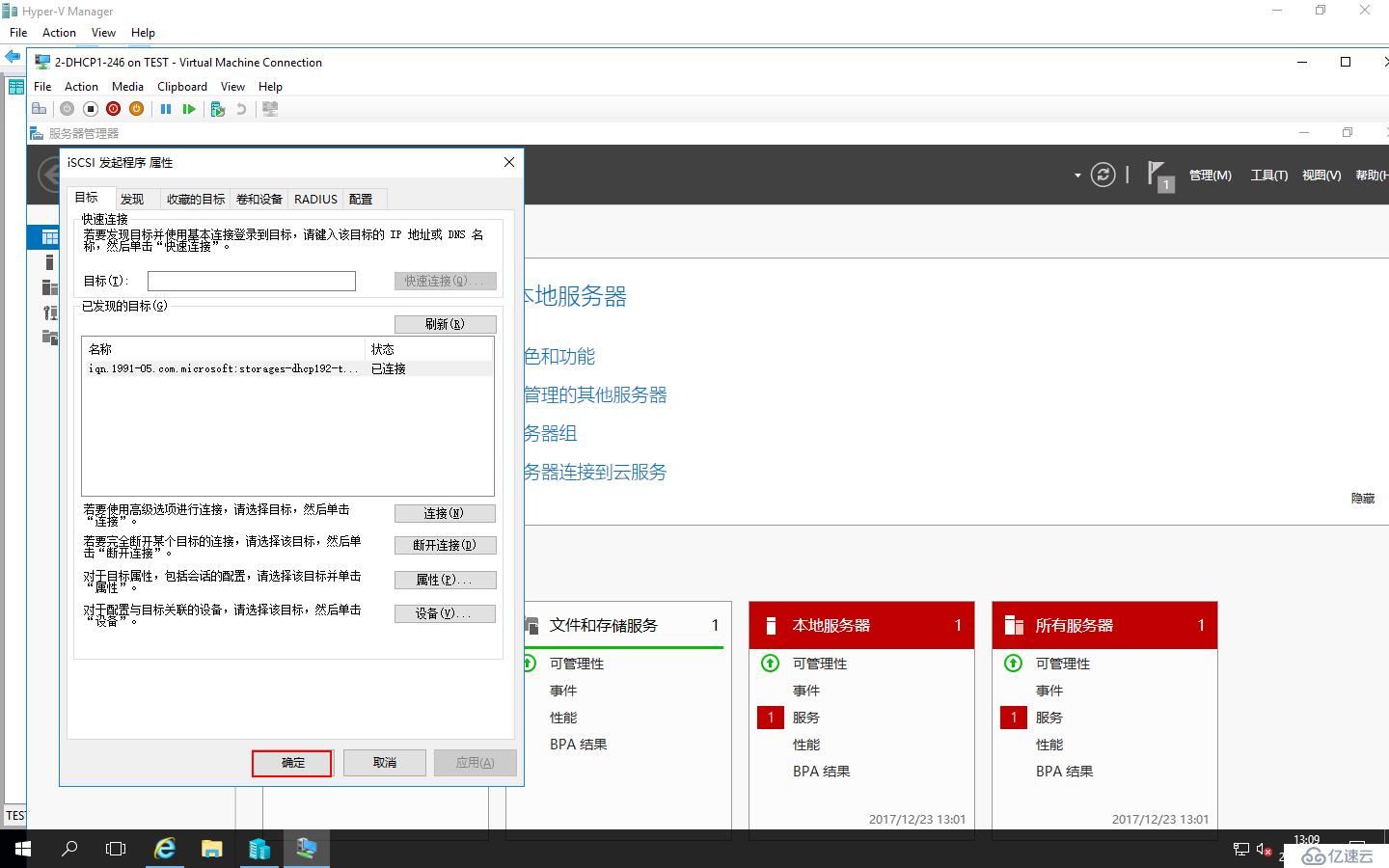Open the 管理(M) menu in Server Manager
Image resolution: width=1389 pixels, height=868 pixels.
(x=1211, y=176)
